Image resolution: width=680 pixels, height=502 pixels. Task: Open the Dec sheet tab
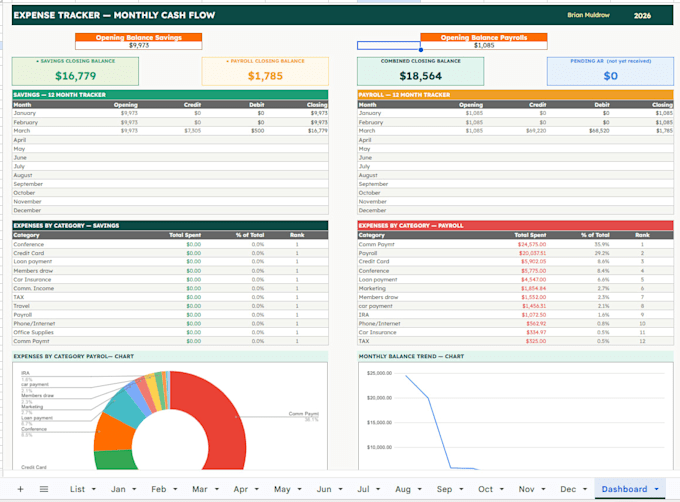pos(568,489)
